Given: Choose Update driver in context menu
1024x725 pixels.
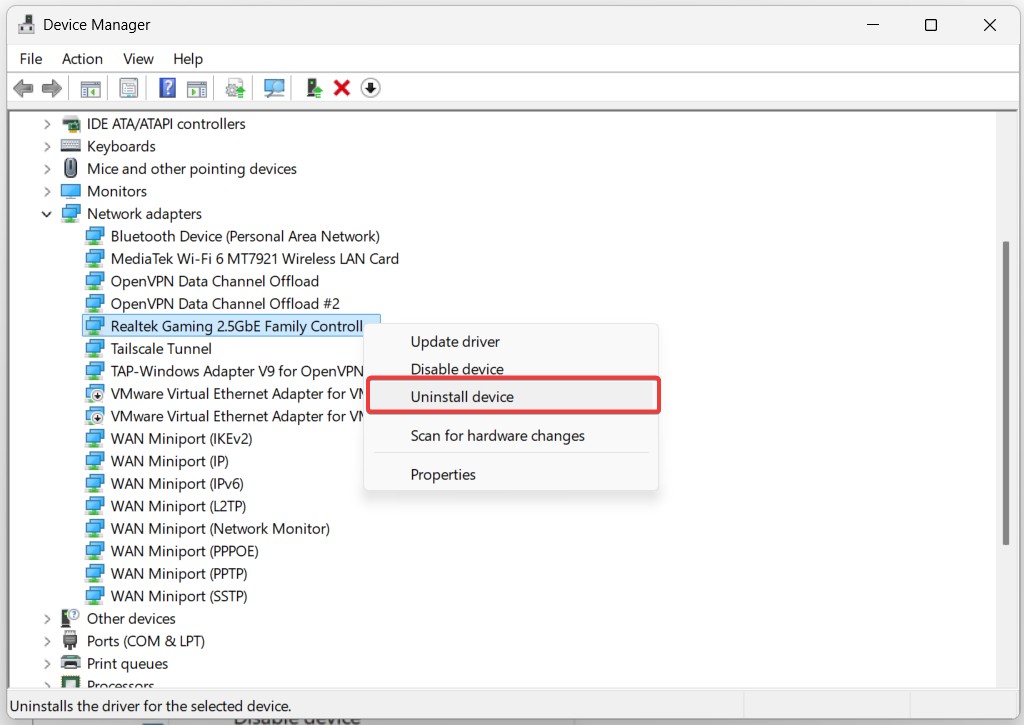Looking at the screenshot, I should tap(511, 342).
